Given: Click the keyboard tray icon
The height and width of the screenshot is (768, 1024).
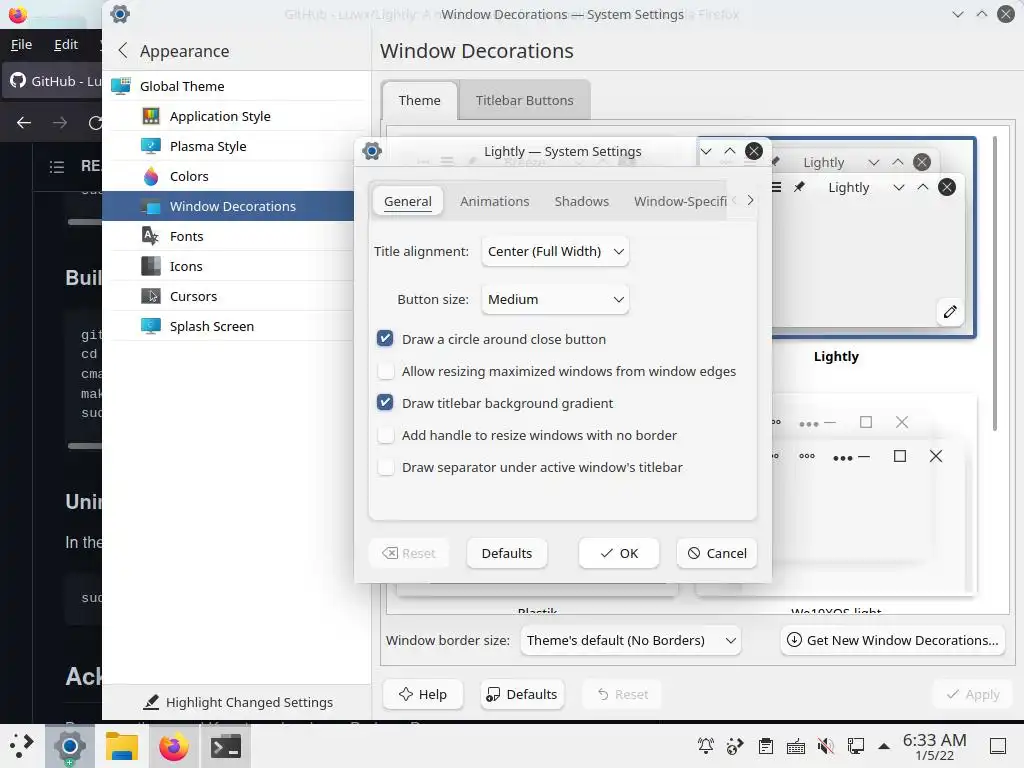Looking at the screenshot, I should tap(795, 746).
